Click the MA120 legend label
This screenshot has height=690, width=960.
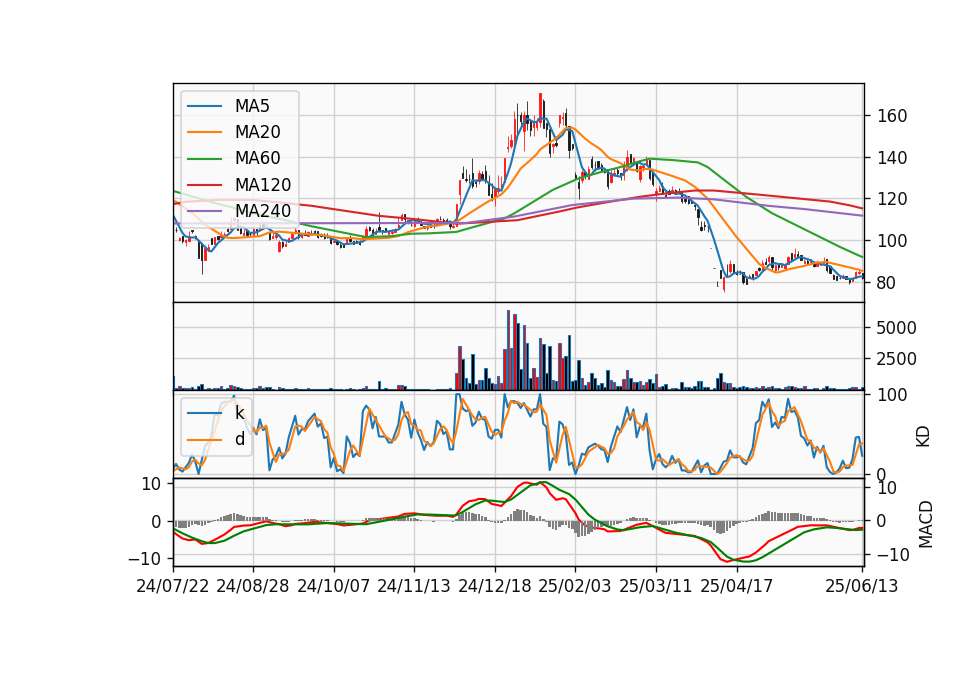coord(263,185)
